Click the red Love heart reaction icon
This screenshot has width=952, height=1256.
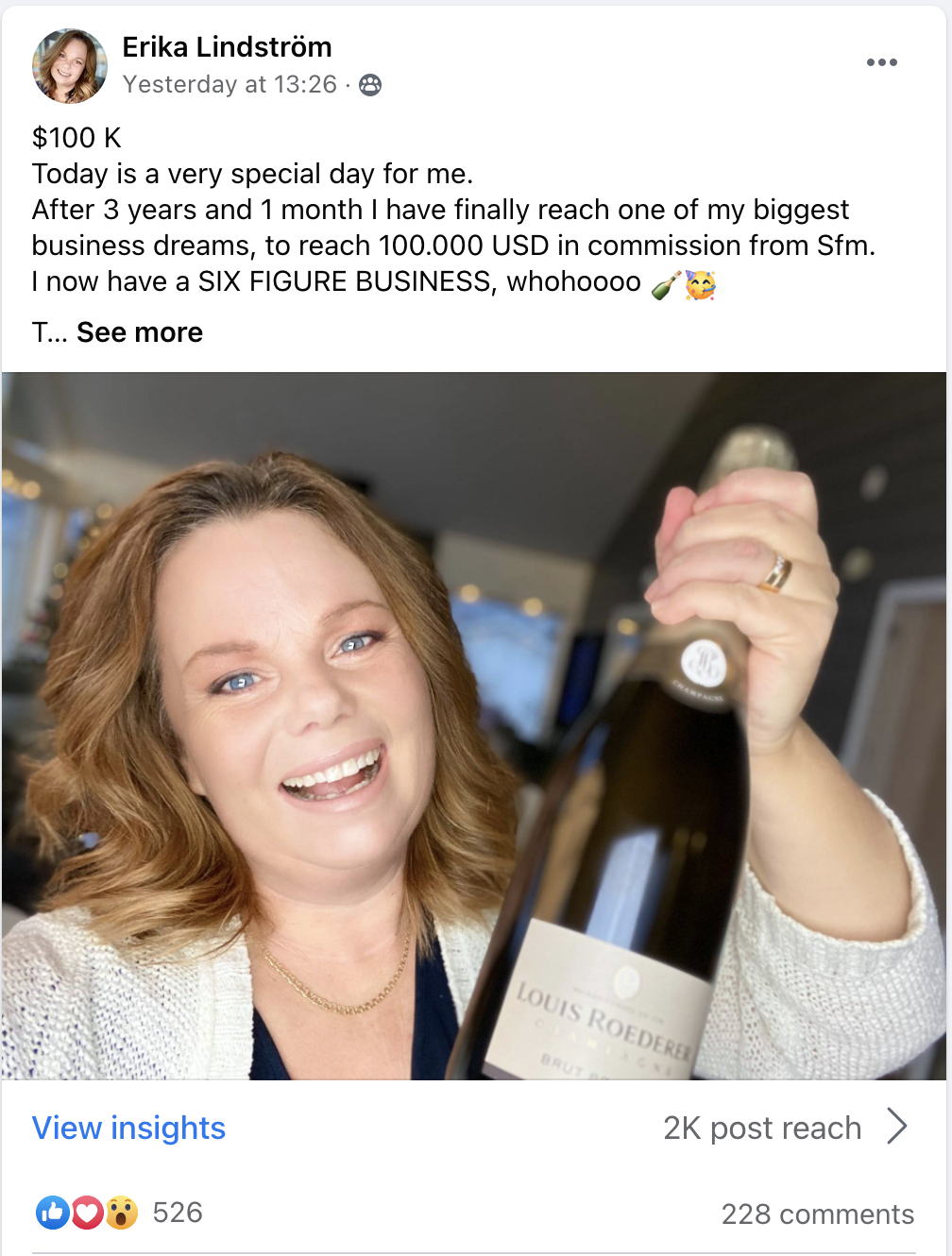(87, 1213)
